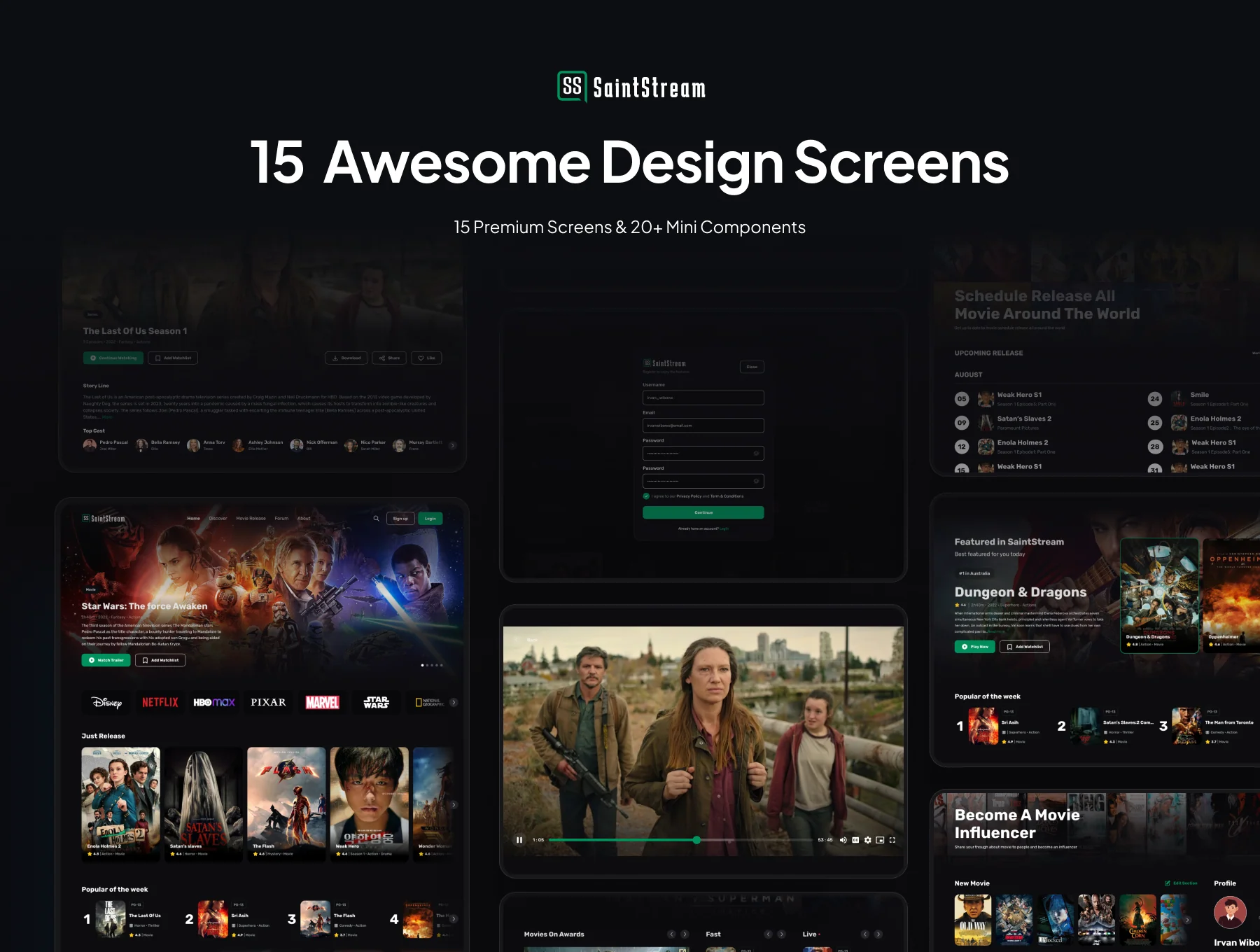
Task: Click the Irvan Wibowo profile avatar
Action: coord(1230,913)
